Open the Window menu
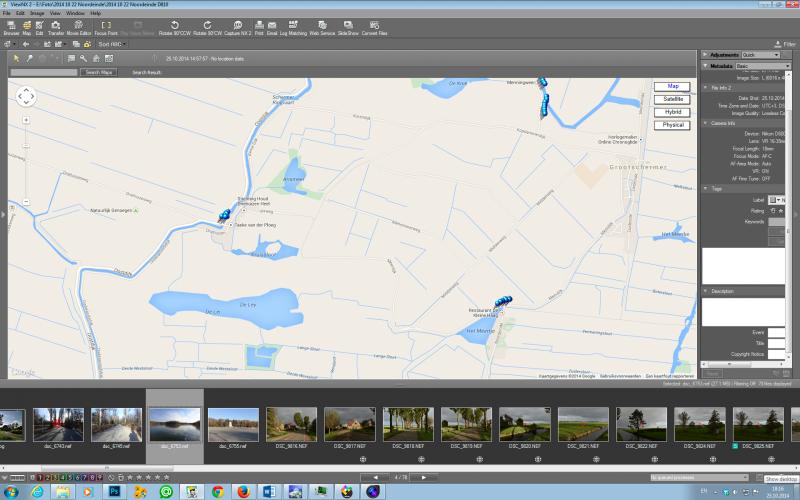The width and height of the screenshot is (800, 500). pyautogui.click(x=76, y=13)
